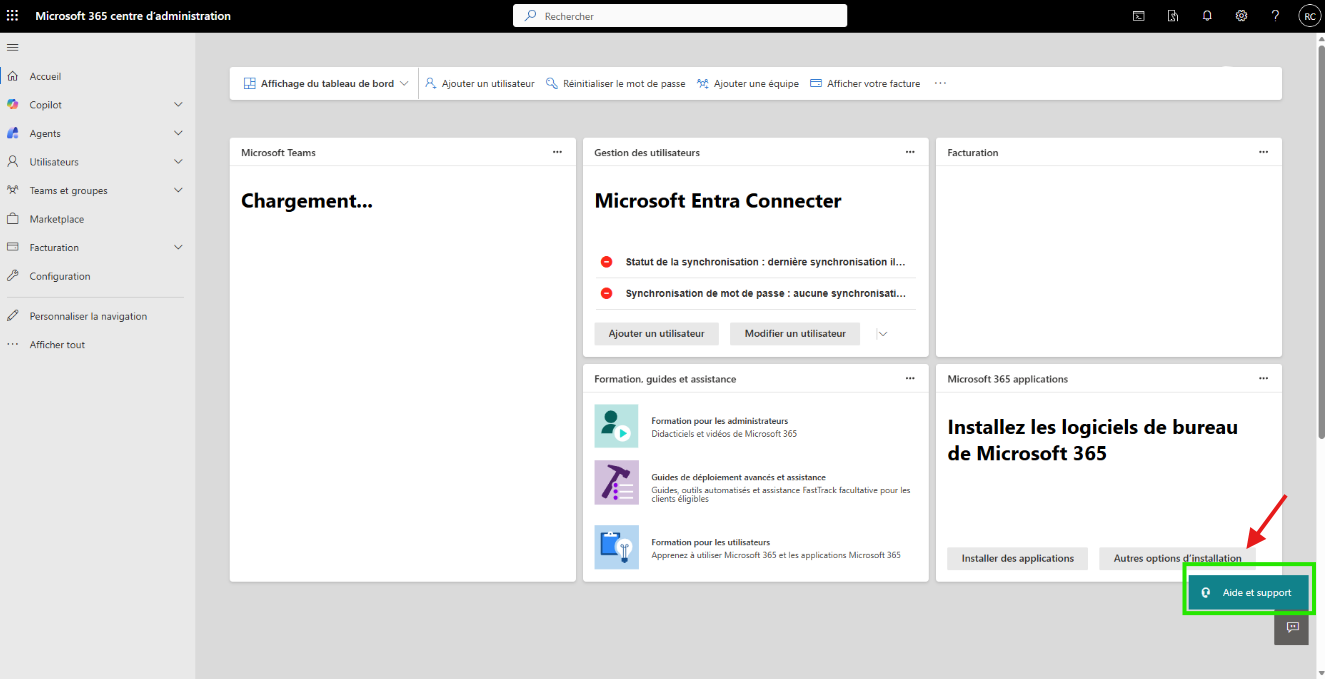Click the feedback chat icon button
Viewport: 1325px width, 679px height.
coord(1292,628)
